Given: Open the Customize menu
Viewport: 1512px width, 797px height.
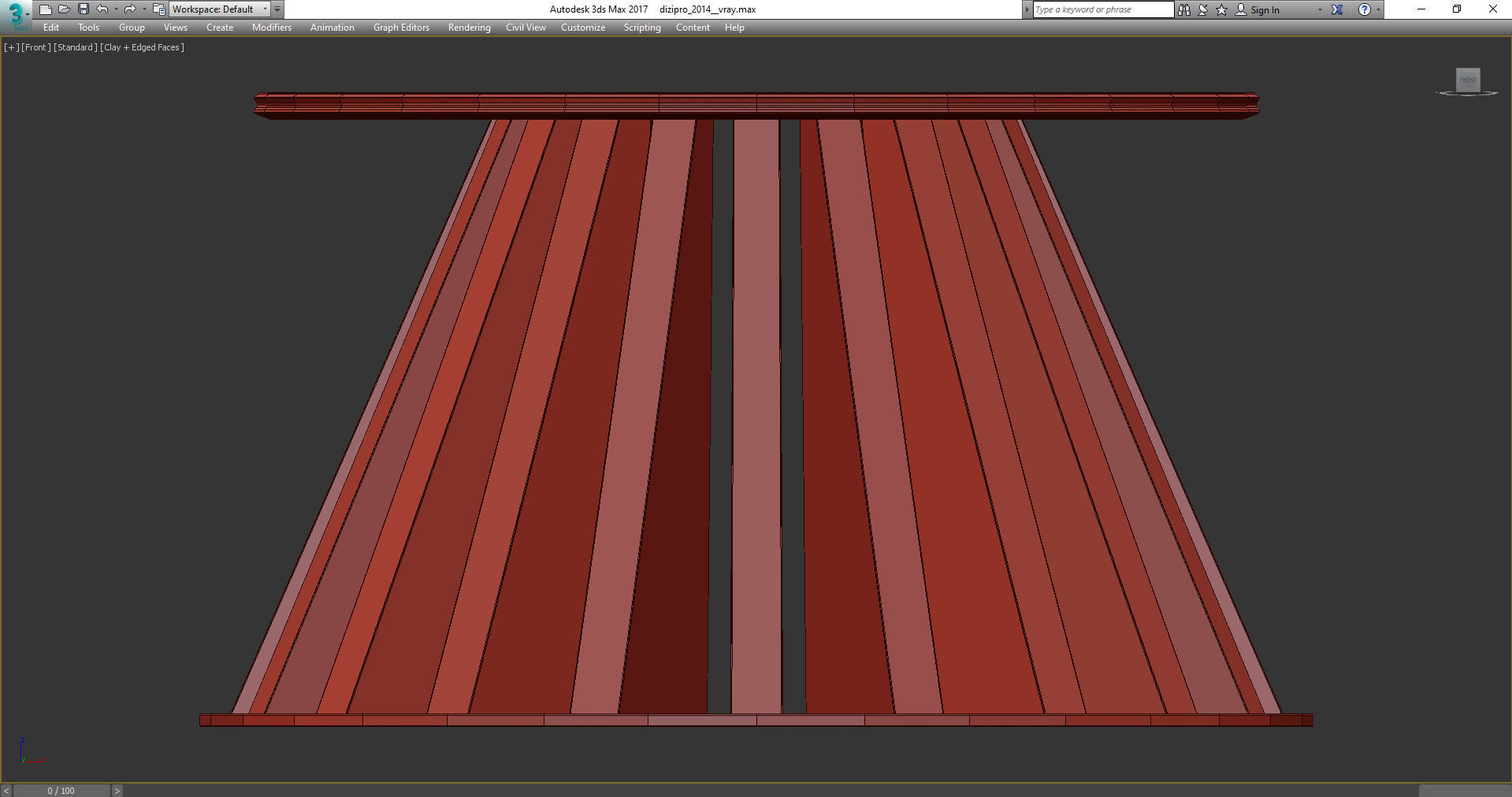Looking at the screenshot, I should pyautogui.click(x=583, y=28).
